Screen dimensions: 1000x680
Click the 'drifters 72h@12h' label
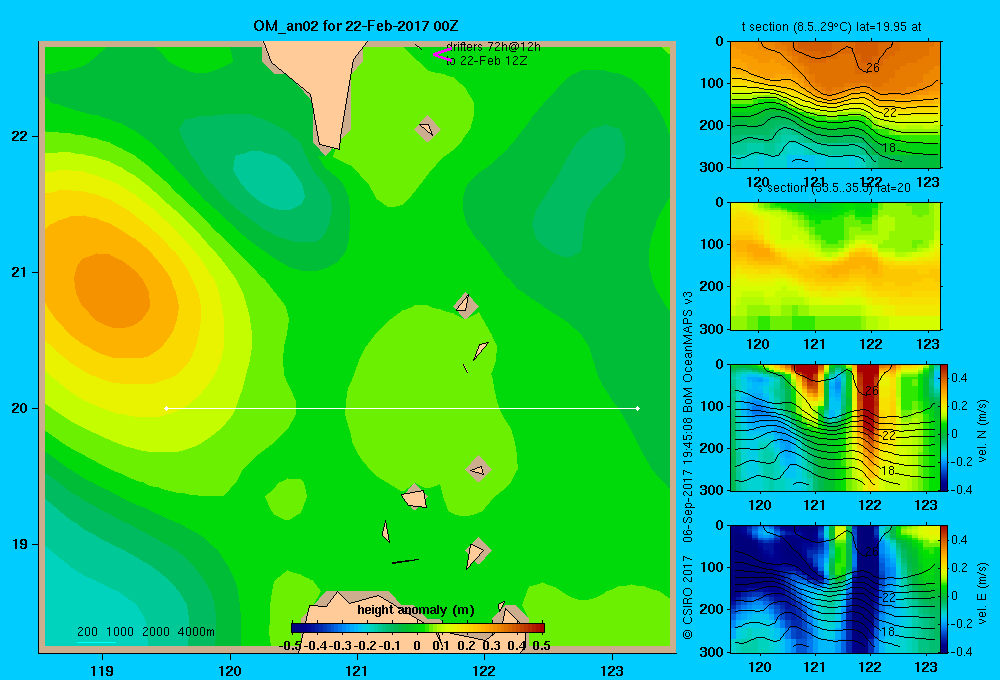point(493,47)
